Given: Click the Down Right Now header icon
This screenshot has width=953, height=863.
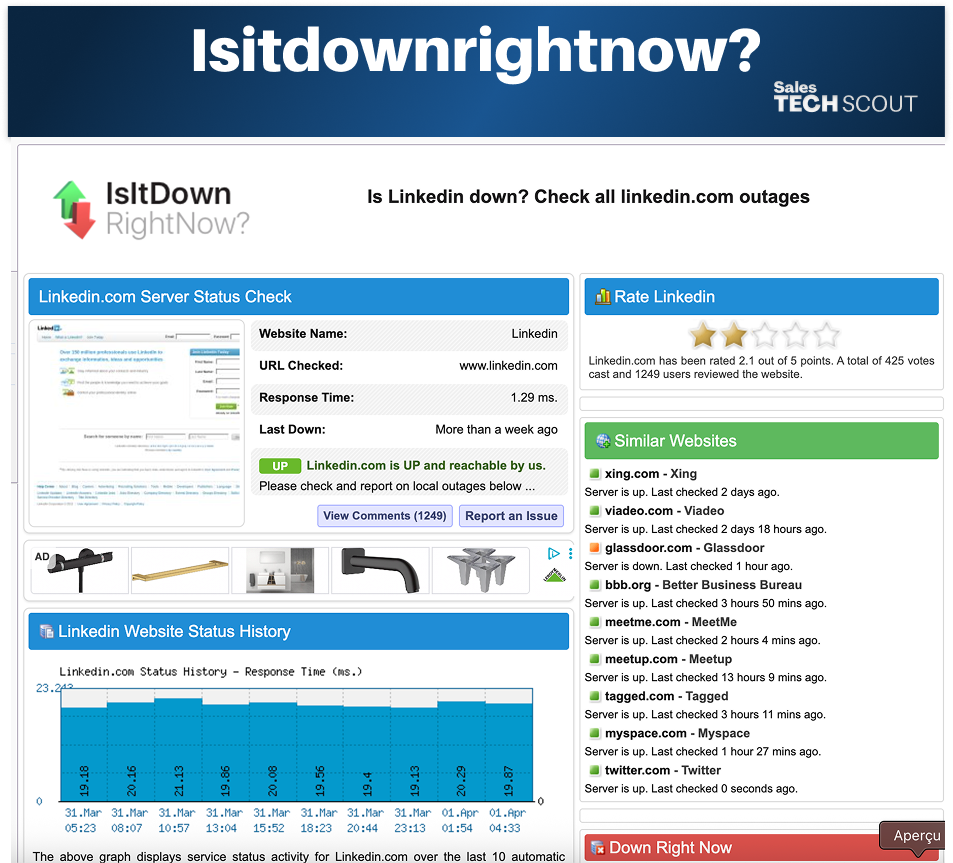Looking at the screenshot, I should [598, 847].
